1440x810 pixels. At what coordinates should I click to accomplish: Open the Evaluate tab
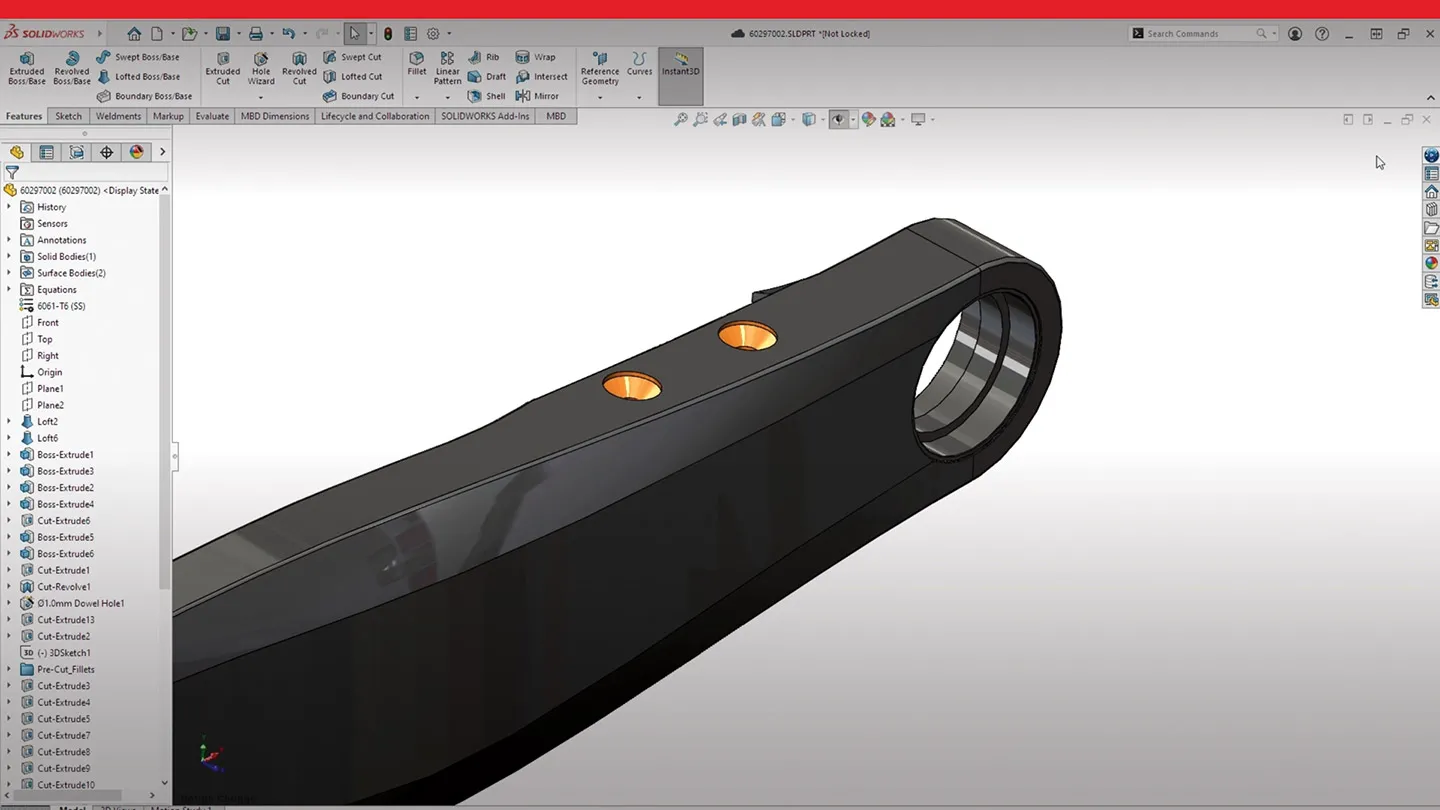coord(211,116)
